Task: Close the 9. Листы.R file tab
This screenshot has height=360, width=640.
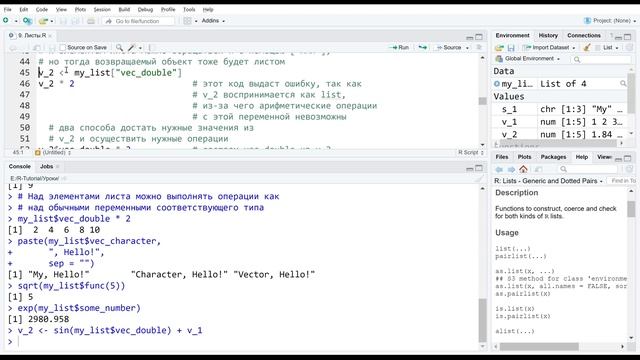Action: point(50,36)
